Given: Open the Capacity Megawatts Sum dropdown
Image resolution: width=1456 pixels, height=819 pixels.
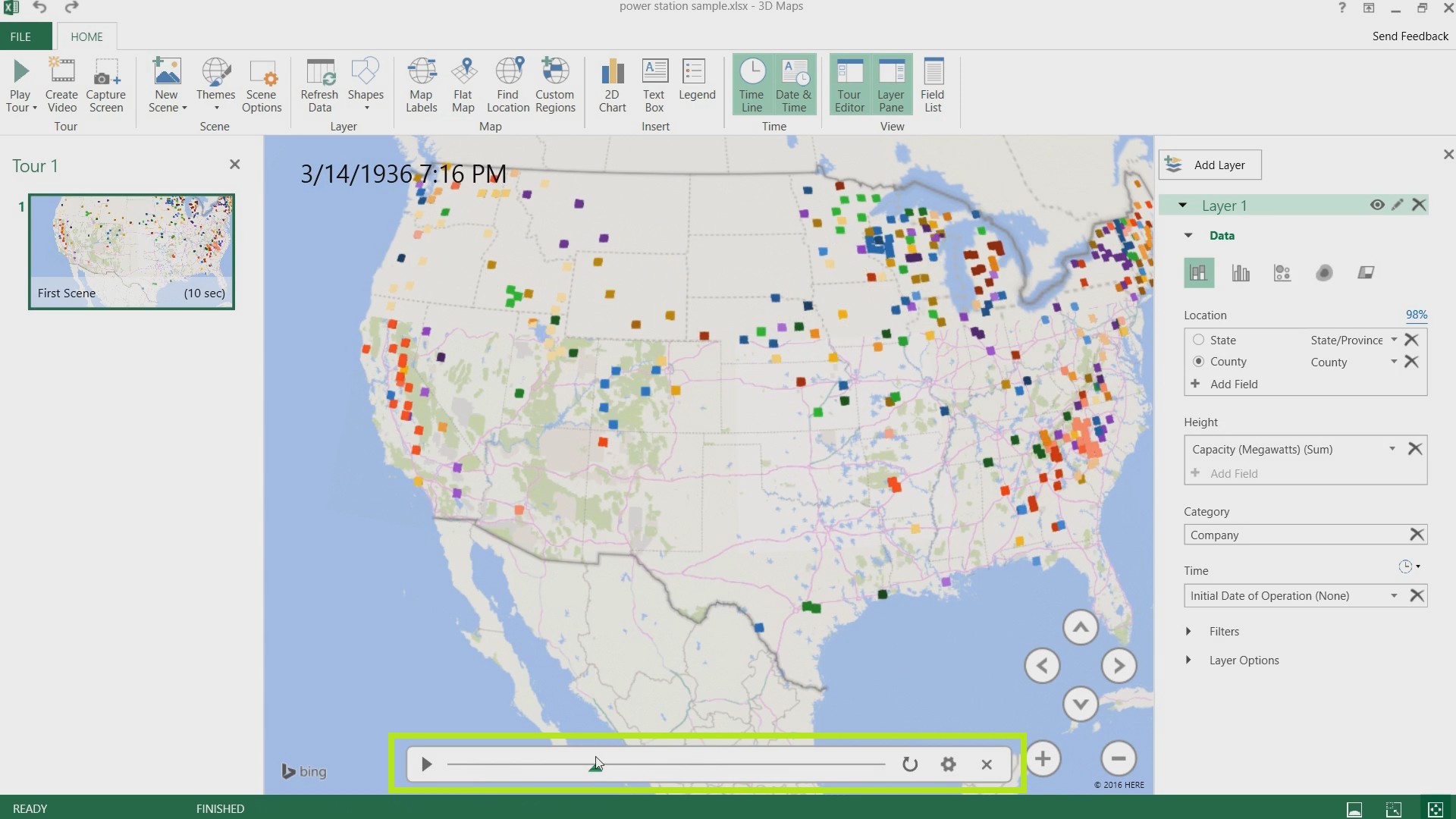Looking at the screenshot, I should point(1393,448).
